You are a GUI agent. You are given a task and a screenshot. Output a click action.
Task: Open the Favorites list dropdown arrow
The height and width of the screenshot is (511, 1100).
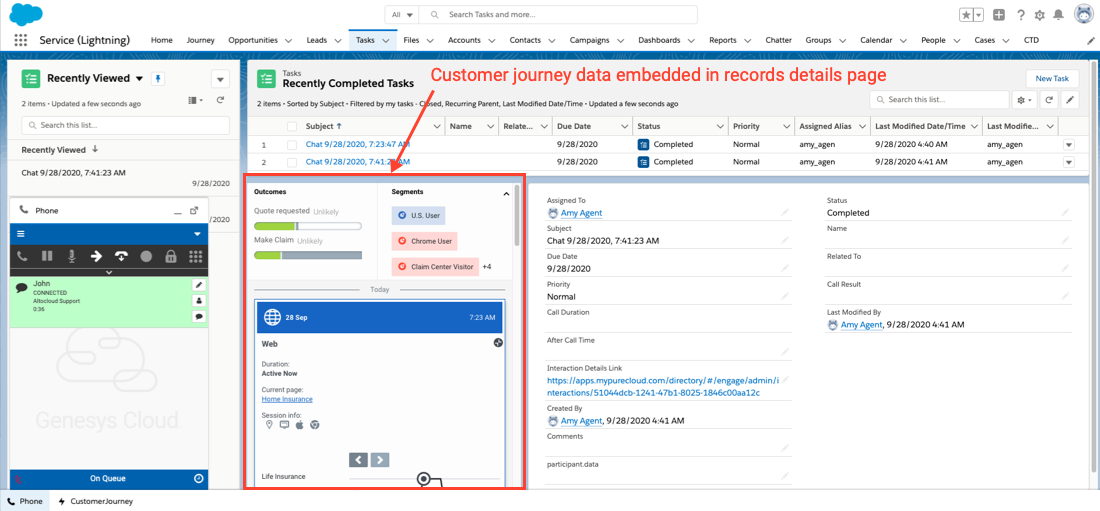point(979,15)
